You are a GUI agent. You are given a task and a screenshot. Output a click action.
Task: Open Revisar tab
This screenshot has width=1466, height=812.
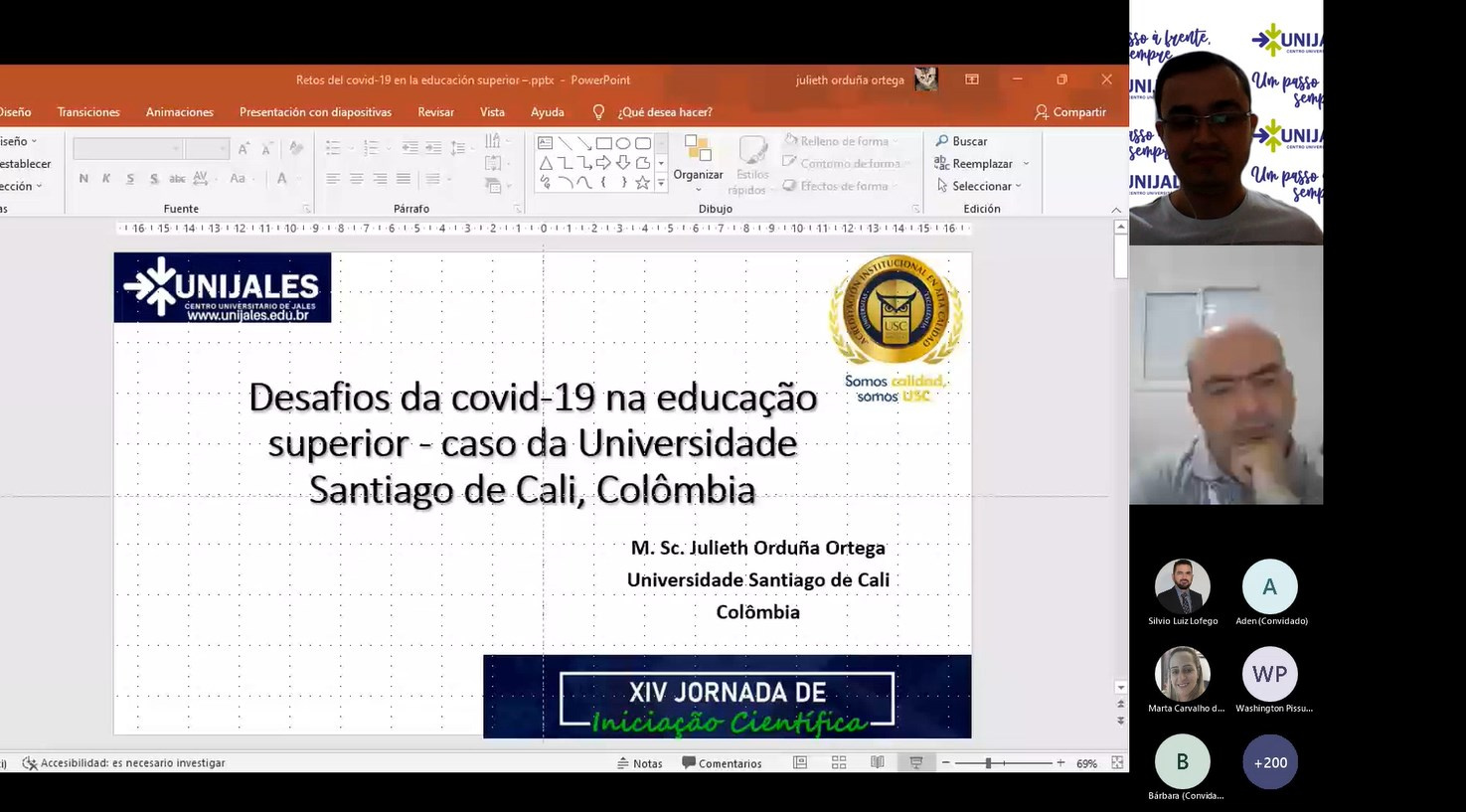[x=435, y=112]
